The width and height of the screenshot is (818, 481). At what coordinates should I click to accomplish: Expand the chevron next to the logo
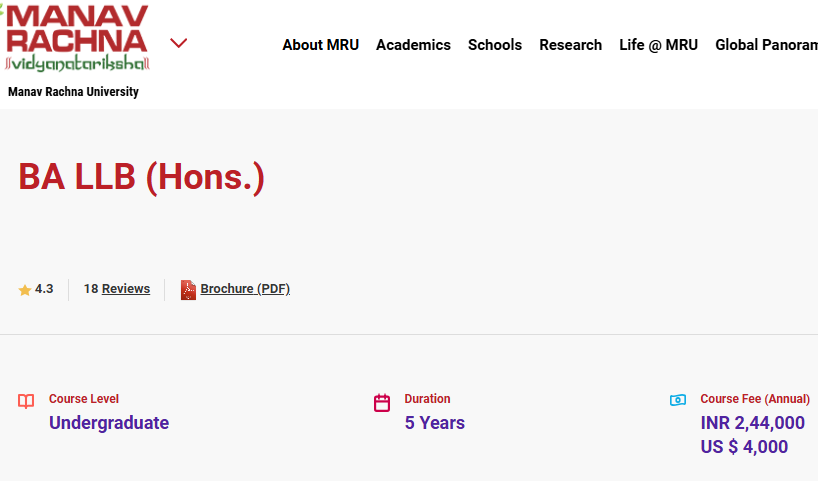[x=179, y=43]
